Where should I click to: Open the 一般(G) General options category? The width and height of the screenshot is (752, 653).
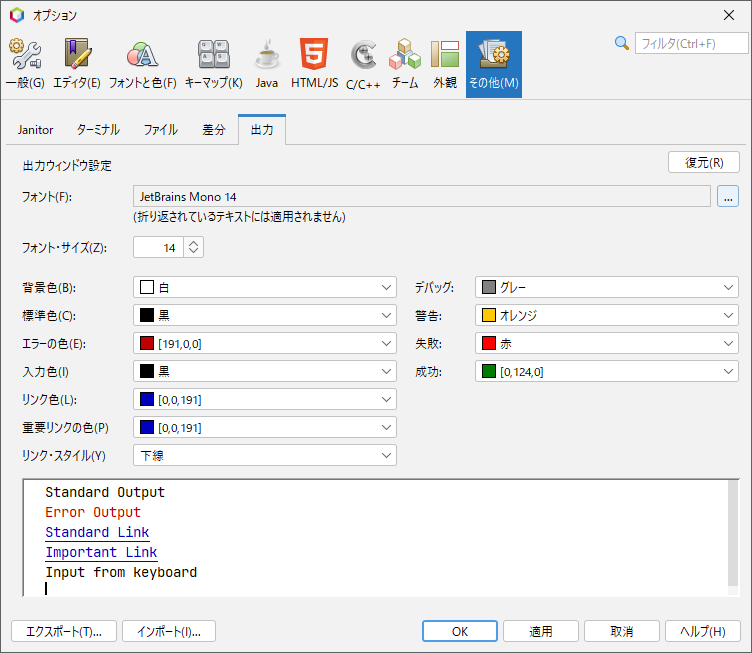25,65
